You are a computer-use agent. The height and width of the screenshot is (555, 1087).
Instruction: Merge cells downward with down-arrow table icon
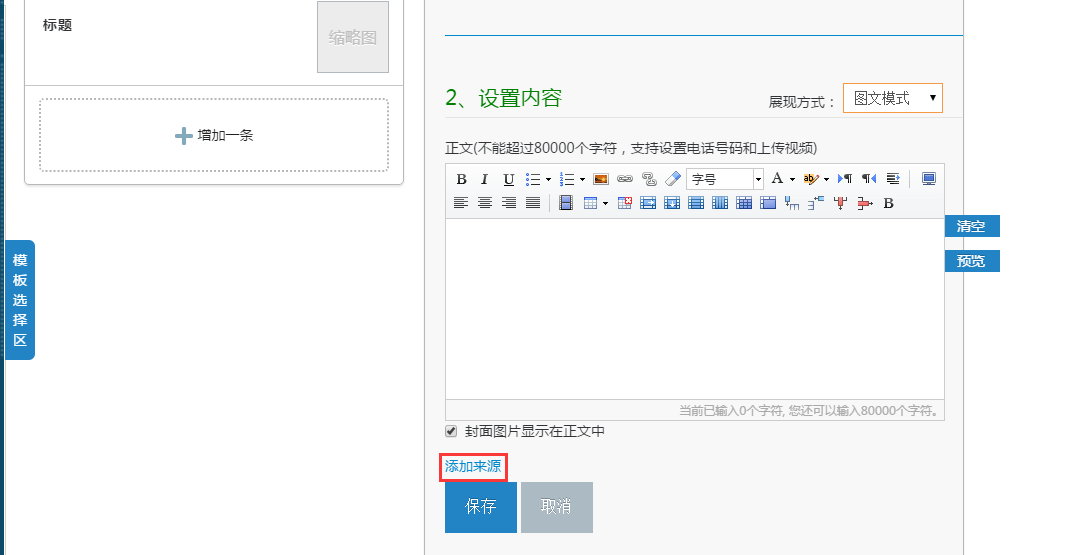click(x=672, y=203)
